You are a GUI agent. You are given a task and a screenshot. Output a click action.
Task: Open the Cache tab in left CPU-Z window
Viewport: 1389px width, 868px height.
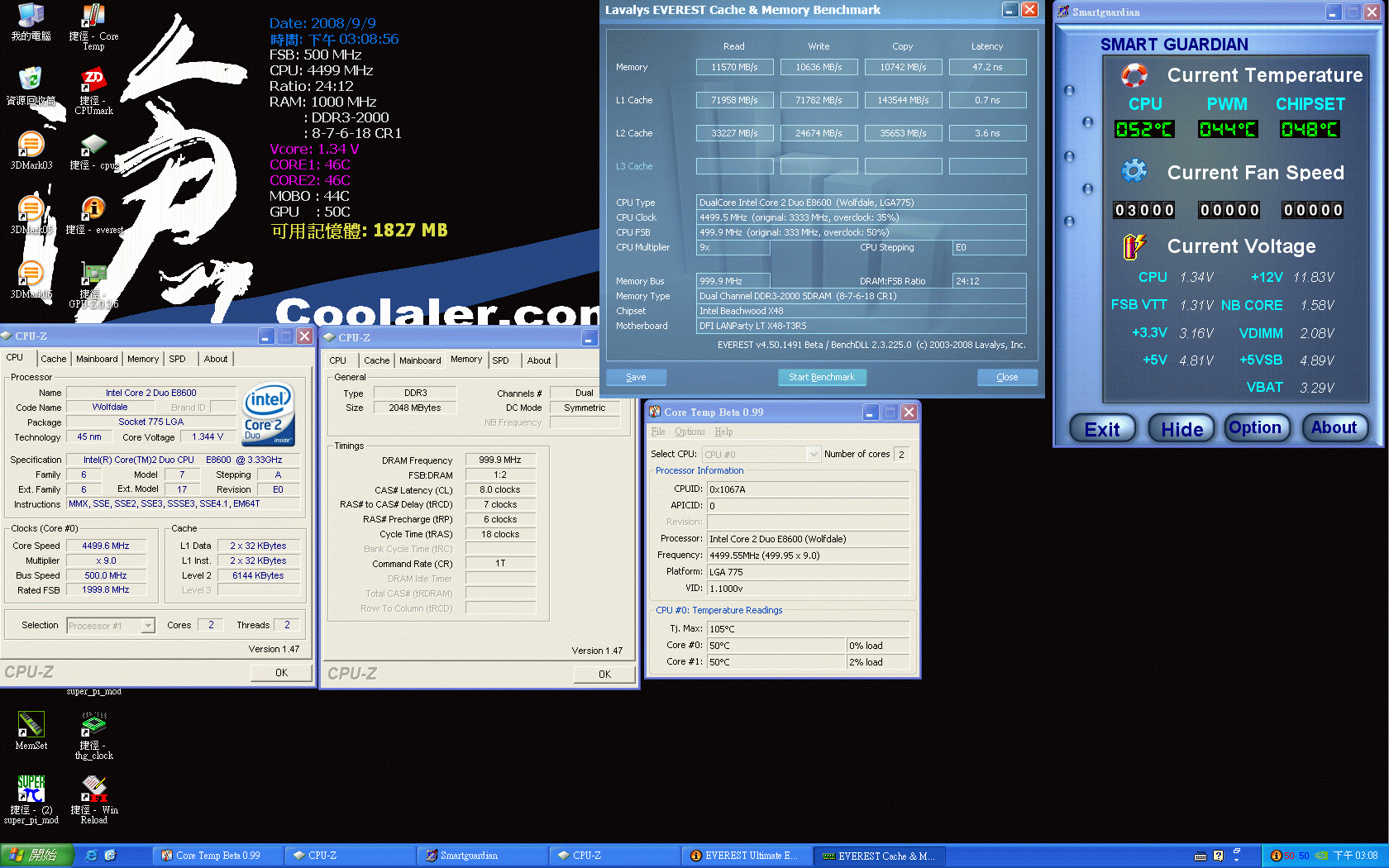click(54, 359)
